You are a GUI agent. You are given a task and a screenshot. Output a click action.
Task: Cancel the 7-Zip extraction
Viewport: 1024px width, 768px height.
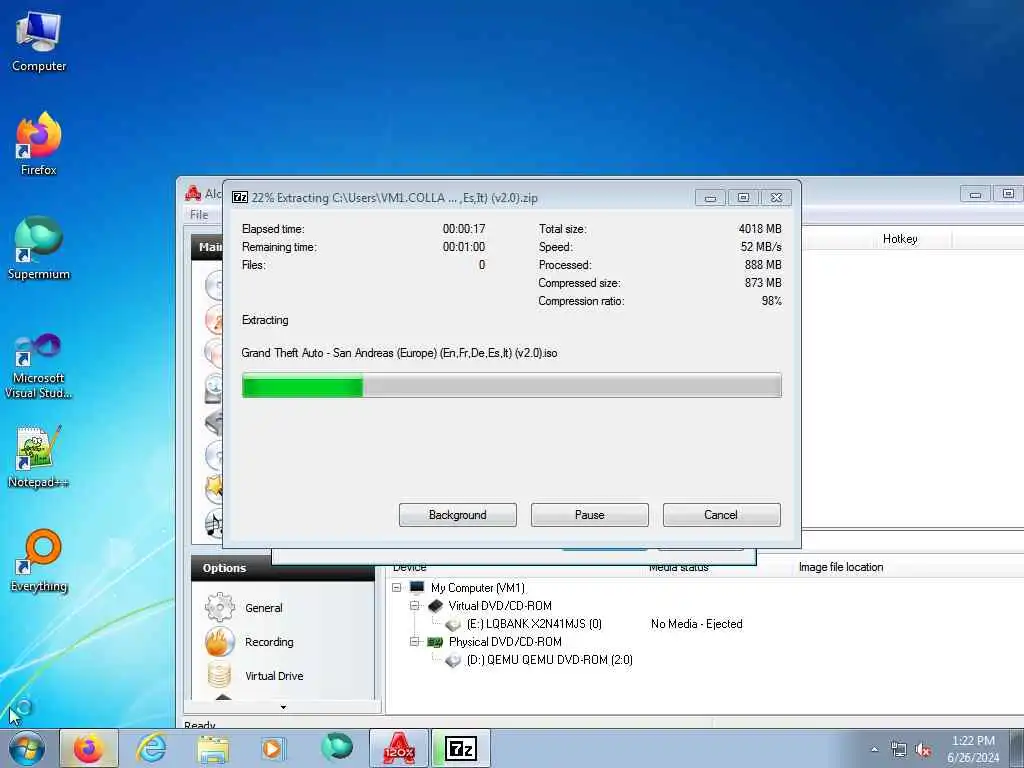click(x=721, y=515)
